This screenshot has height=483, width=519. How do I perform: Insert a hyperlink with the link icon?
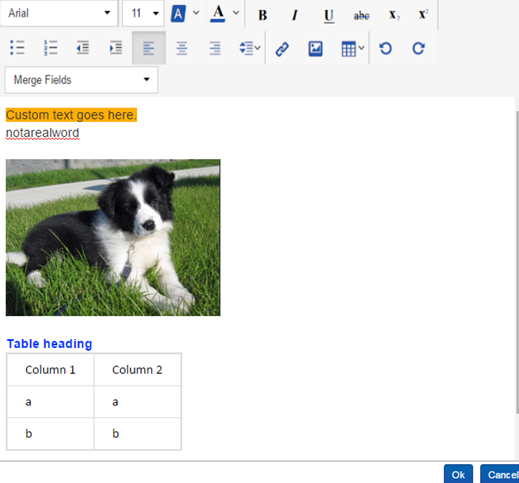[x=282, y=49]
